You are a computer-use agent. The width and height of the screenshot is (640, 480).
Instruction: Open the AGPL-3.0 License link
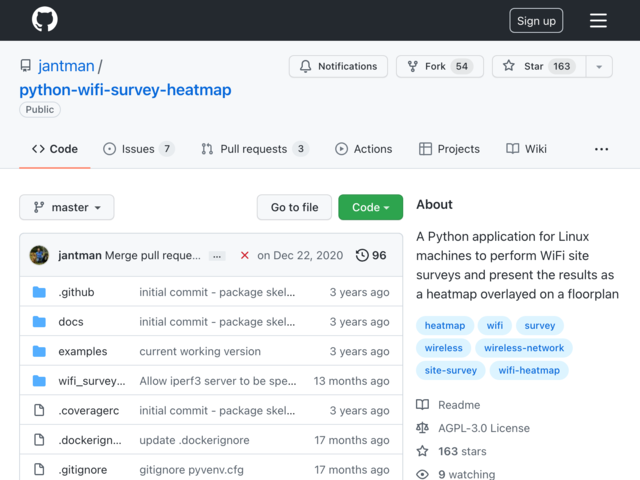[x=484, y=428]
